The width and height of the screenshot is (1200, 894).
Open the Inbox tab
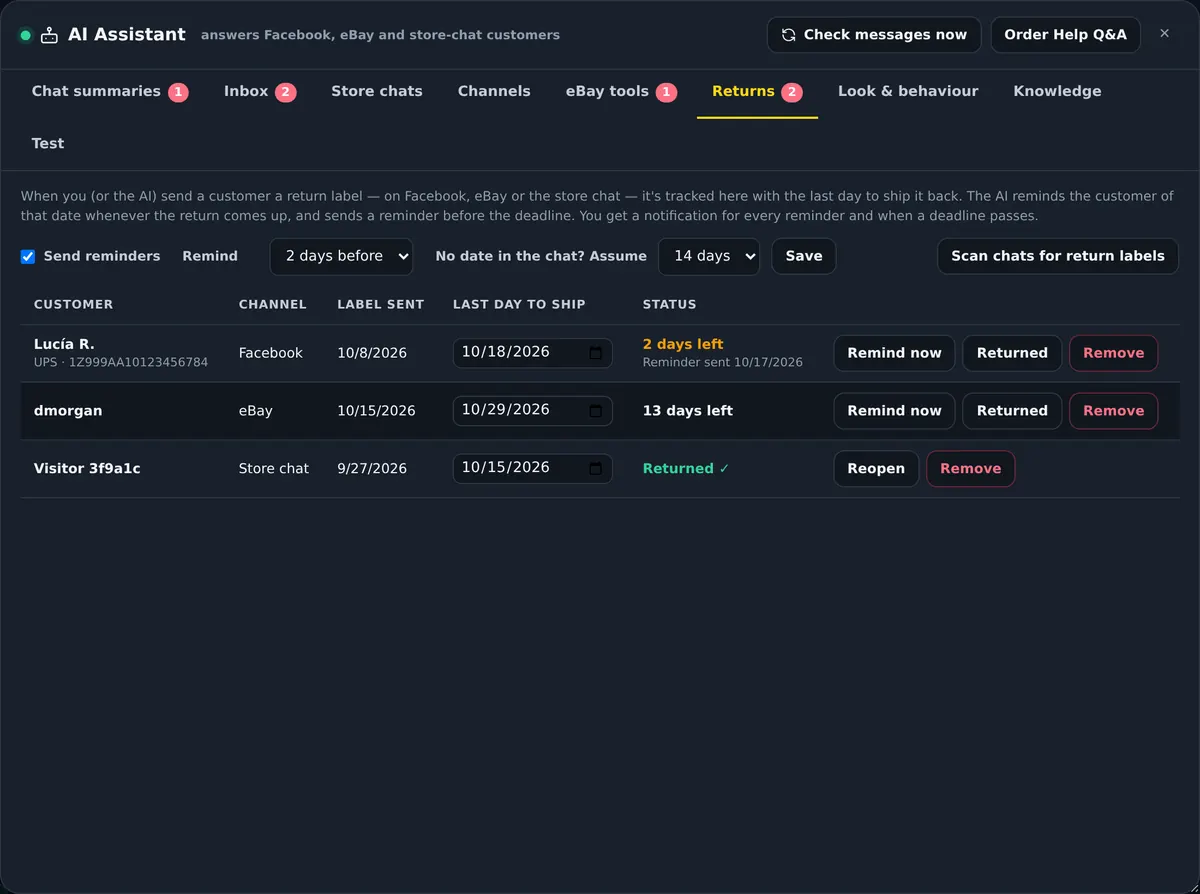click(x=260, y=91)
